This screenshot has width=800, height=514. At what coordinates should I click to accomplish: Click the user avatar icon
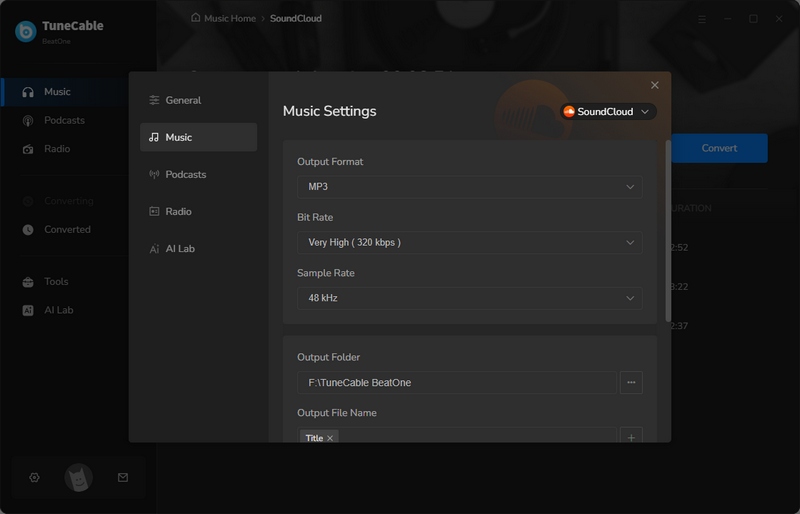pyautogui.click(x=79, y=477)
